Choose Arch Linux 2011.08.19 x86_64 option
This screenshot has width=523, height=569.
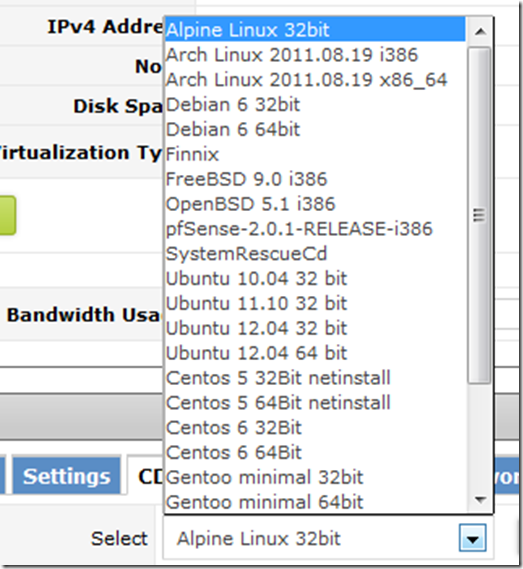[x=315, y=79]
